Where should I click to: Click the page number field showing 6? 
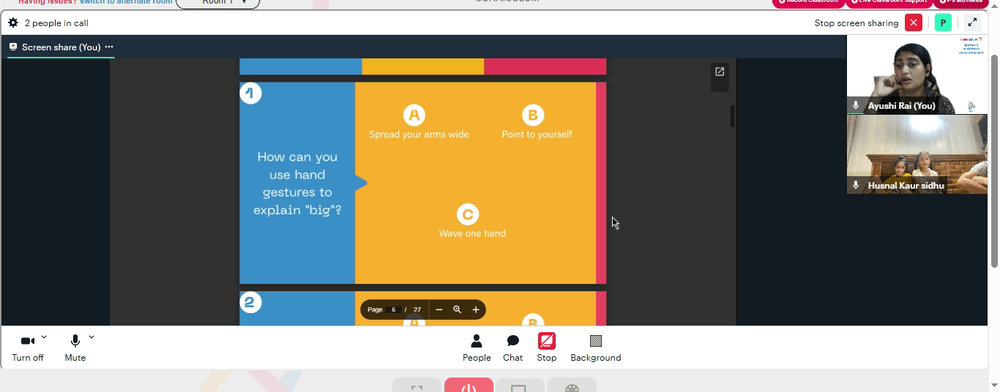[x=393, y=310]
